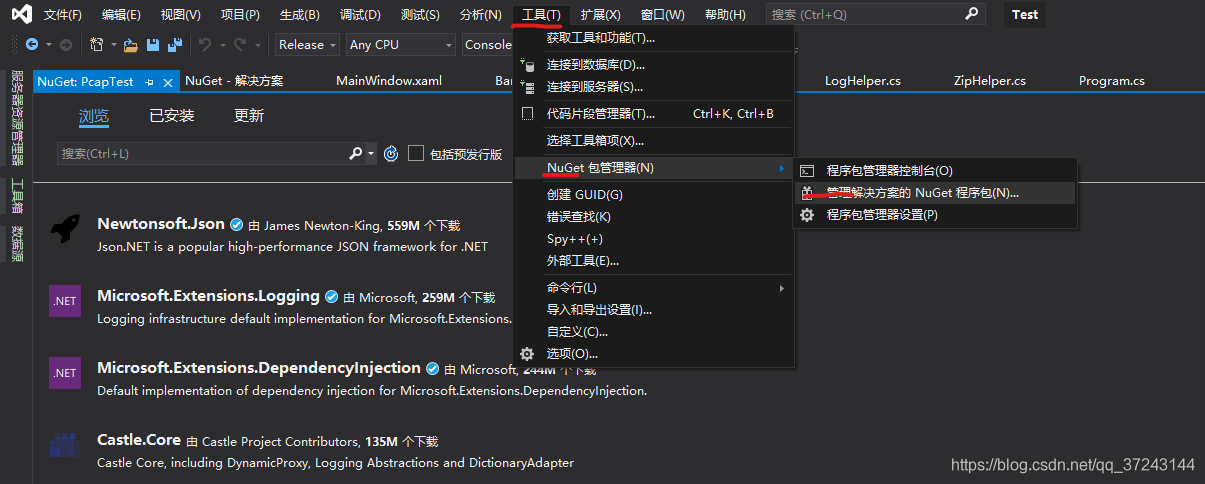The image size is (1205, 484).
Task: Toggle the 包括预发行版 checkbox
Action: [416, 154]
